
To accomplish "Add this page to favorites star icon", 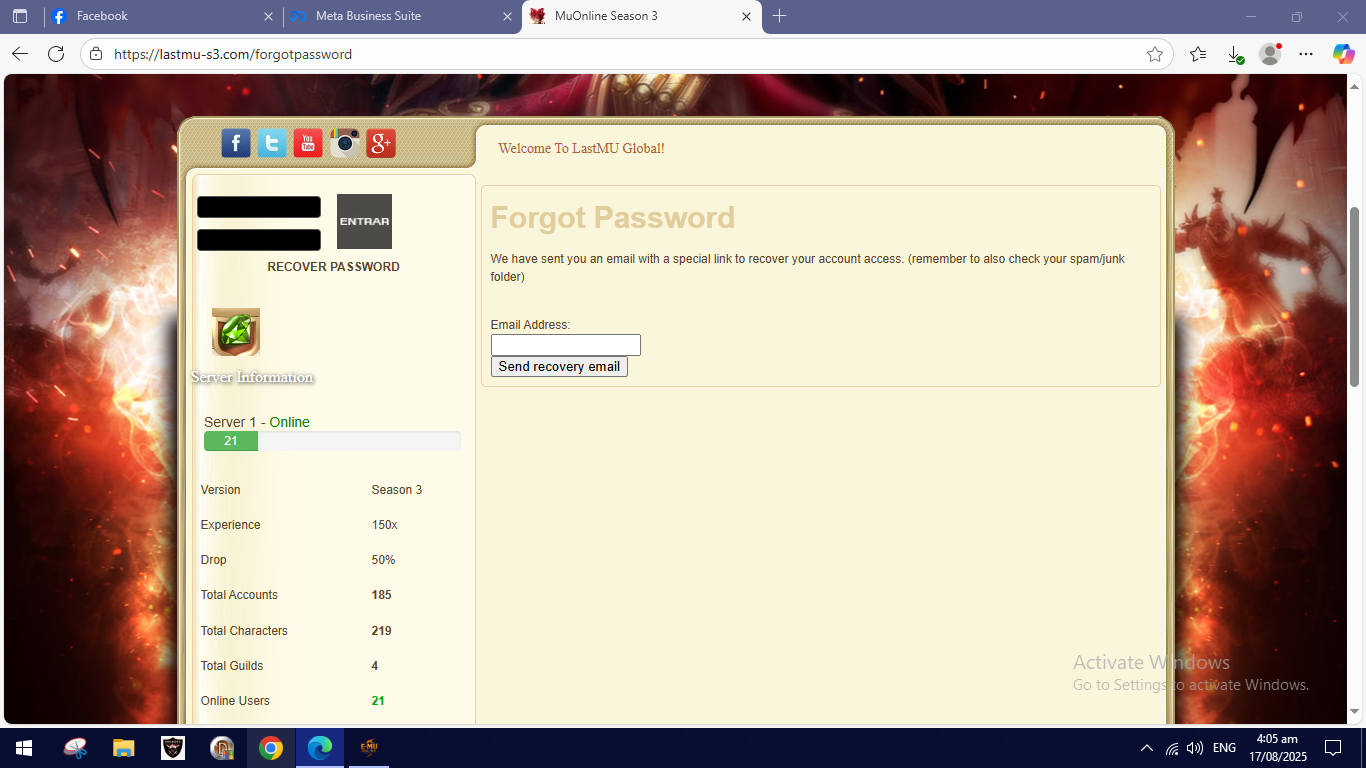I will tap(1155, 54).
